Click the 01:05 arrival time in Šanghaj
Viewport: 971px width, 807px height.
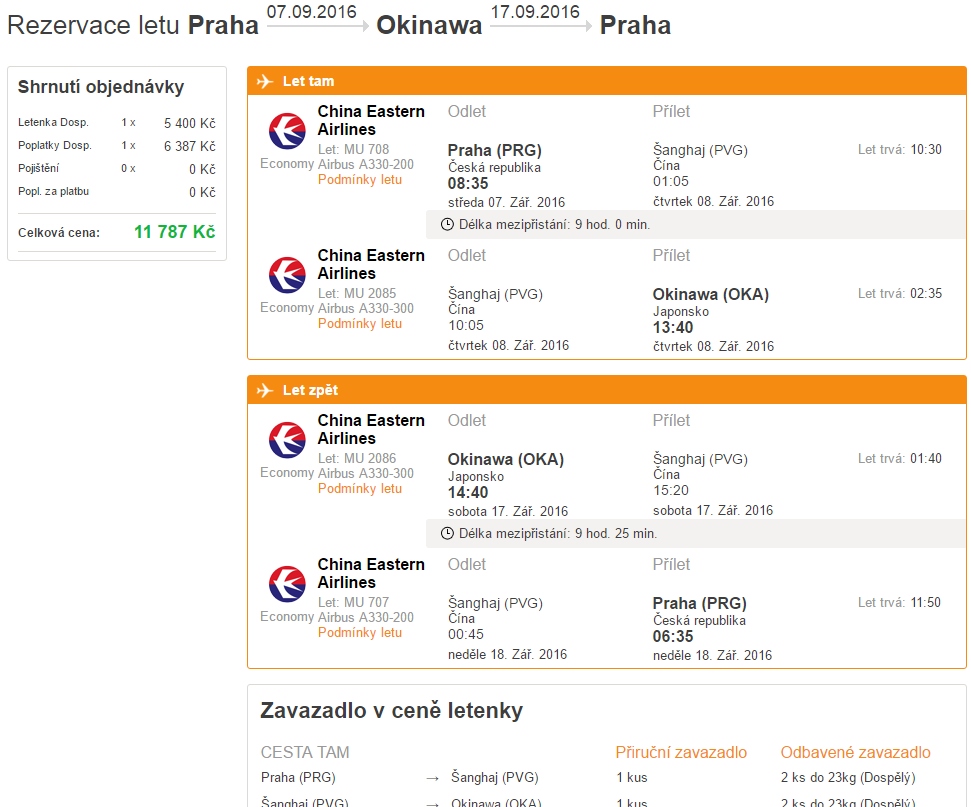pyautogui.click(x=671, y=181)
